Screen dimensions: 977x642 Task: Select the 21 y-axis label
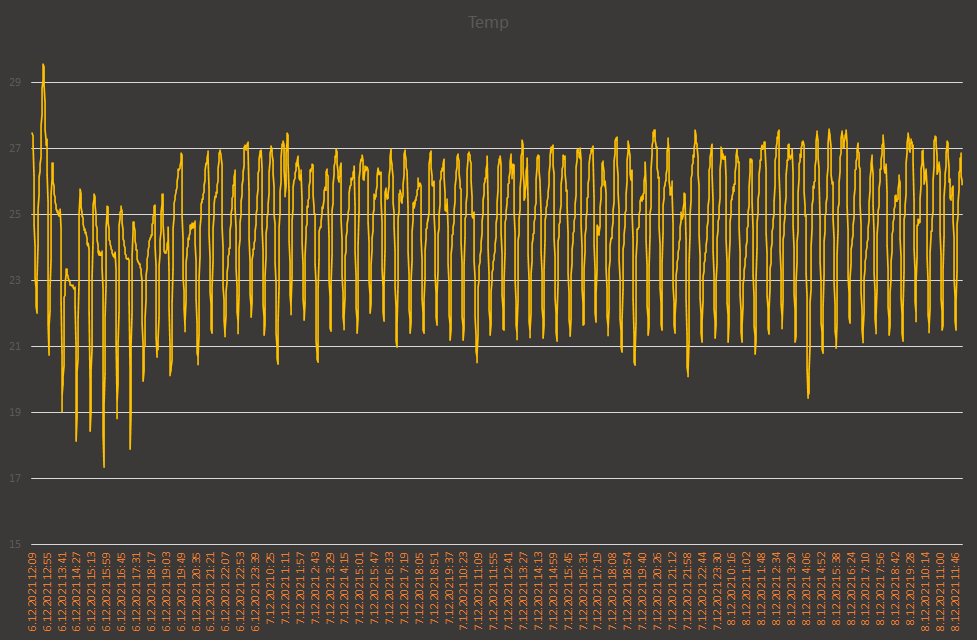(x=15, y=347)
